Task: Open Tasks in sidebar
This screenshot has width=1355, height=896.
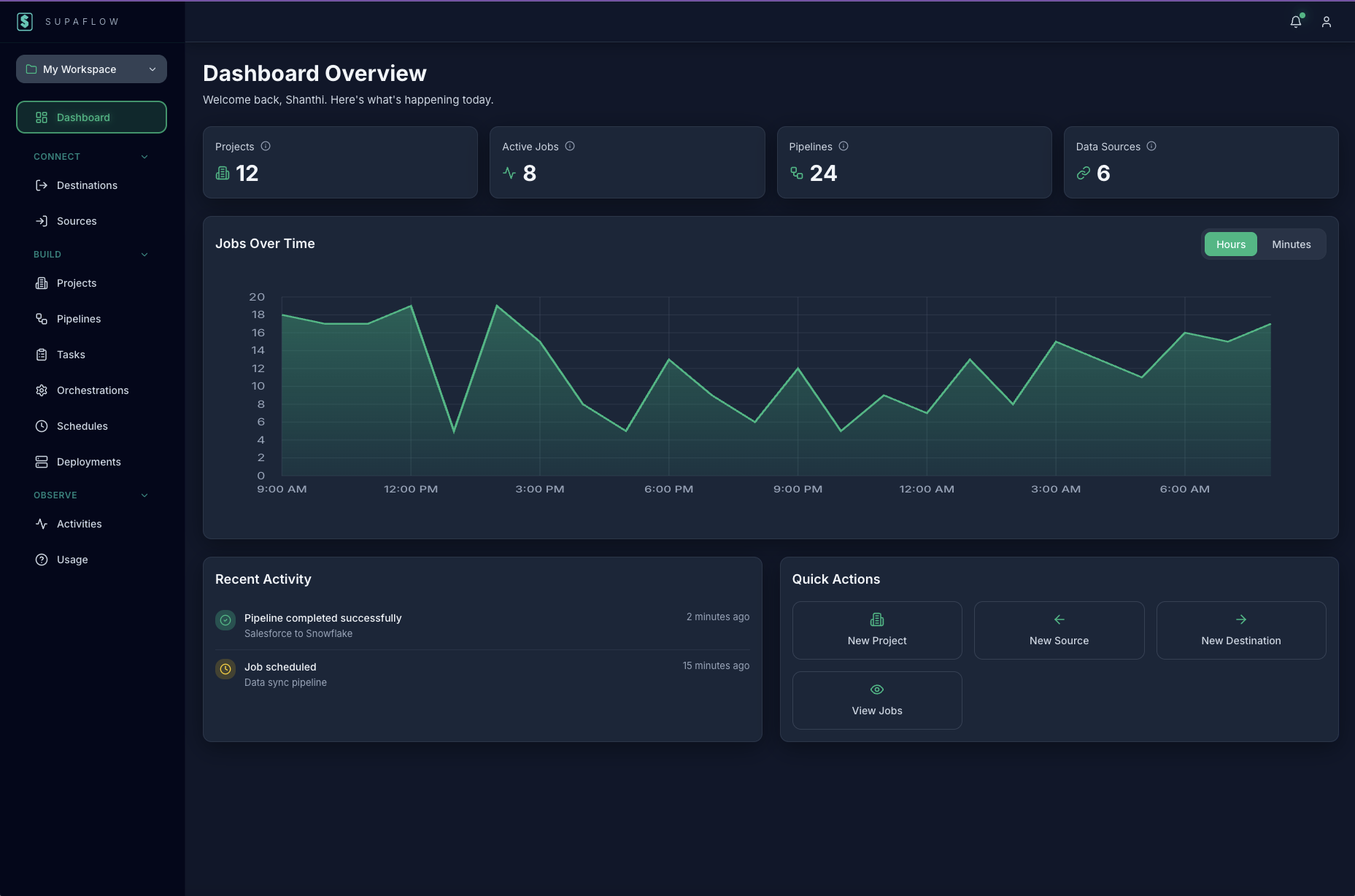Action: click(x=91, y=355)
